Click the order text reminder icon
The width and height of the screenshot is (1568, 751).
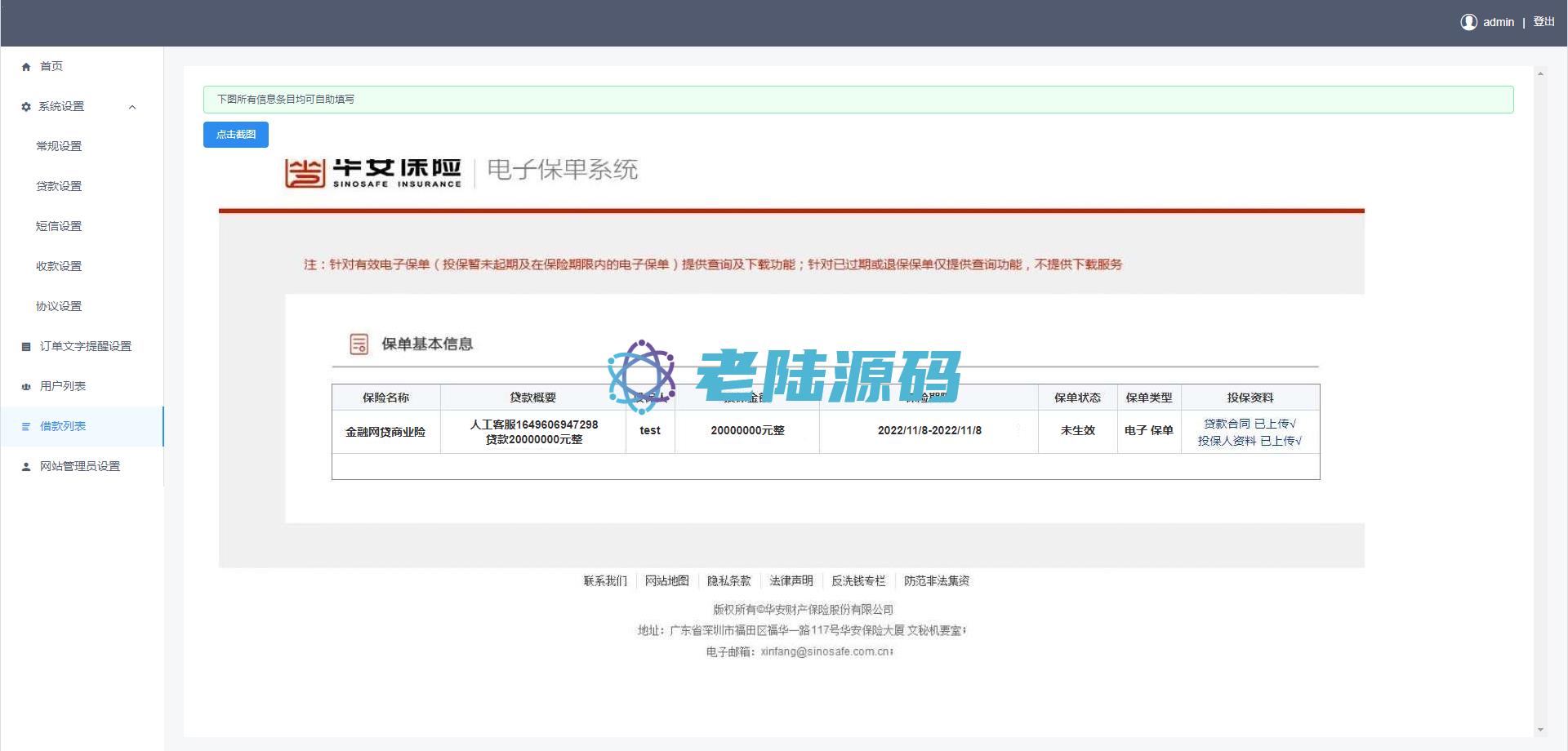point(26,347)
